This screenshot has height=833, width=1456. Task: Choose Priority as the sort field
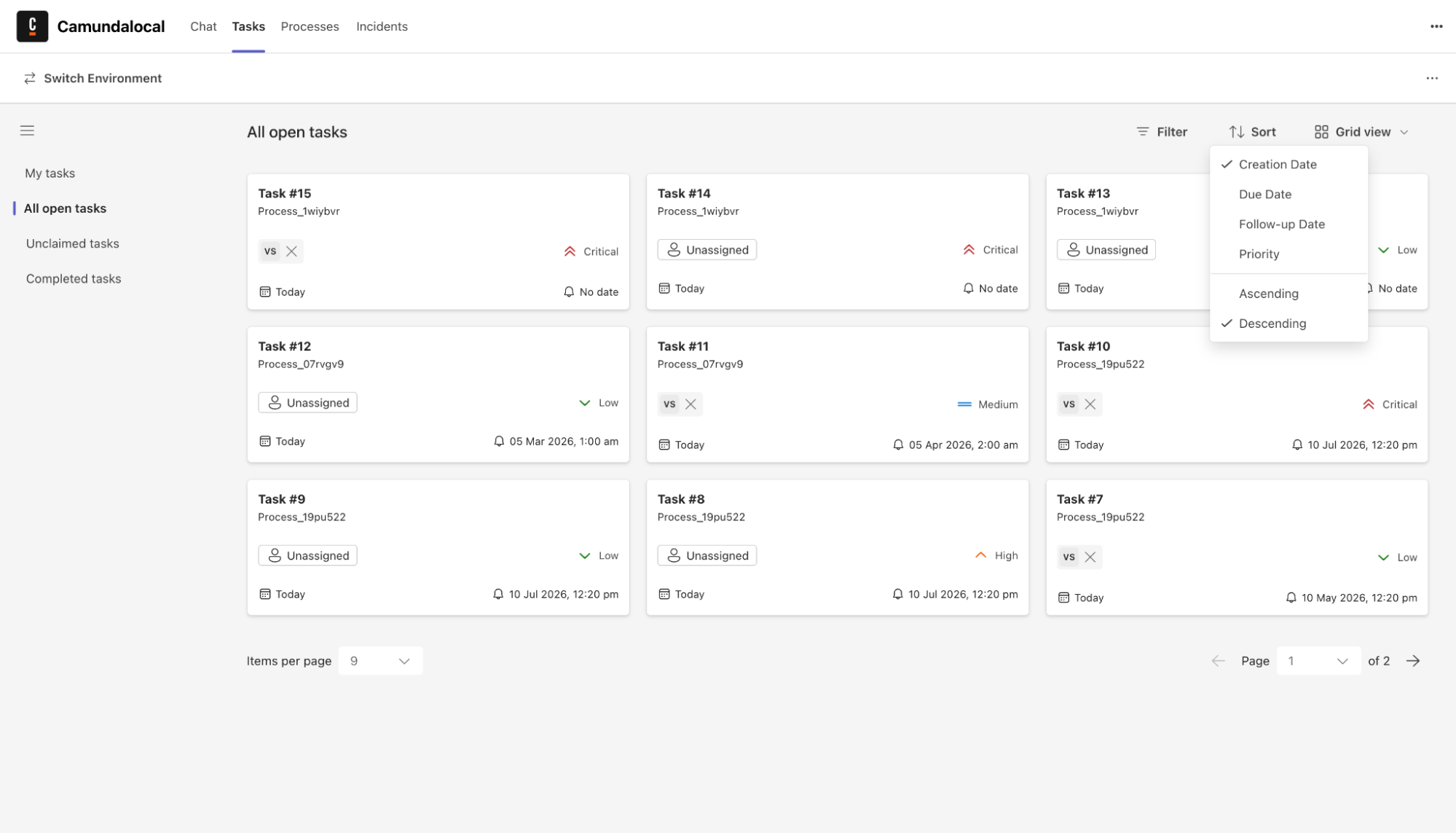[x=1259, y=254]
